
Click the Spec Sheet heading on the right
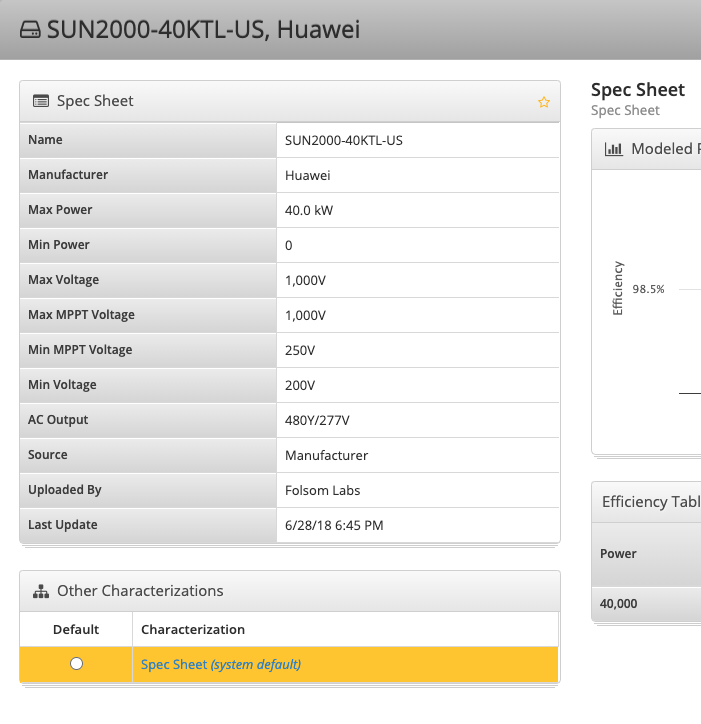coord(638,90)
